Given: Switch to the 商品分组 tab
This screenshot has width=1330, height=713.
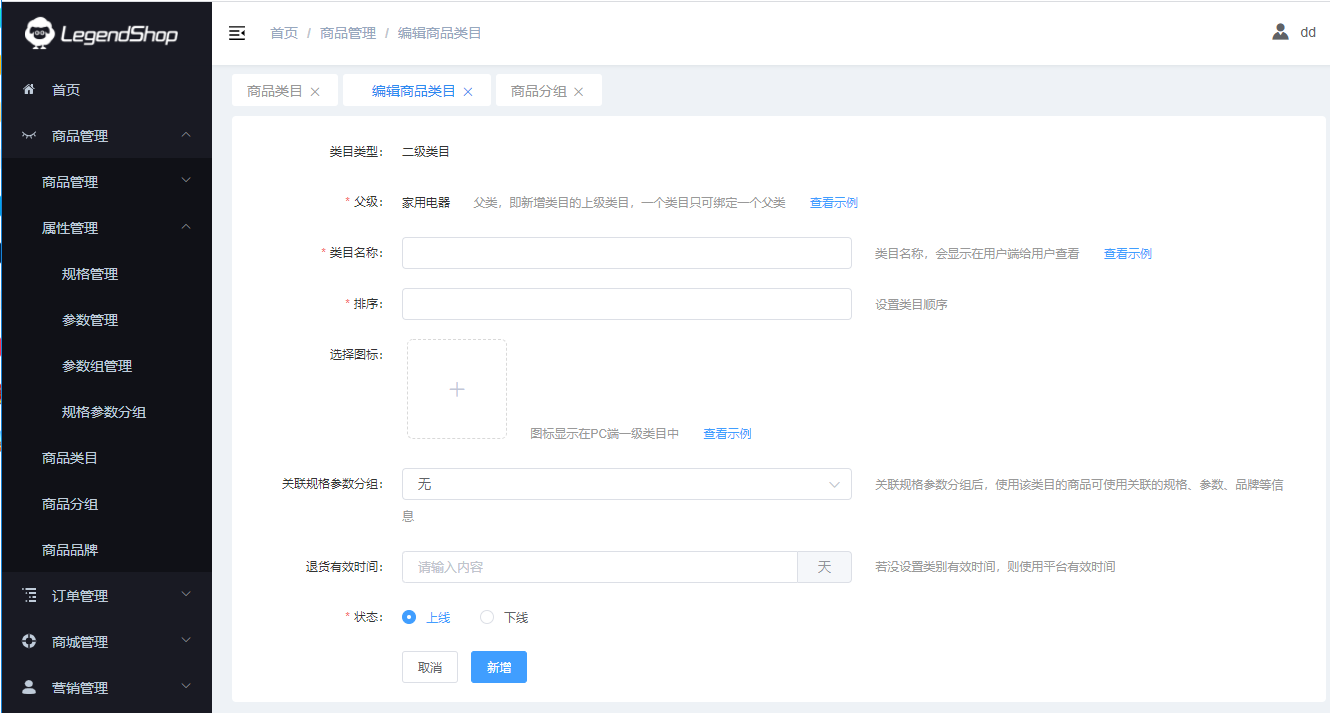Looking at the screenshot, I should (x=538, y=91).
